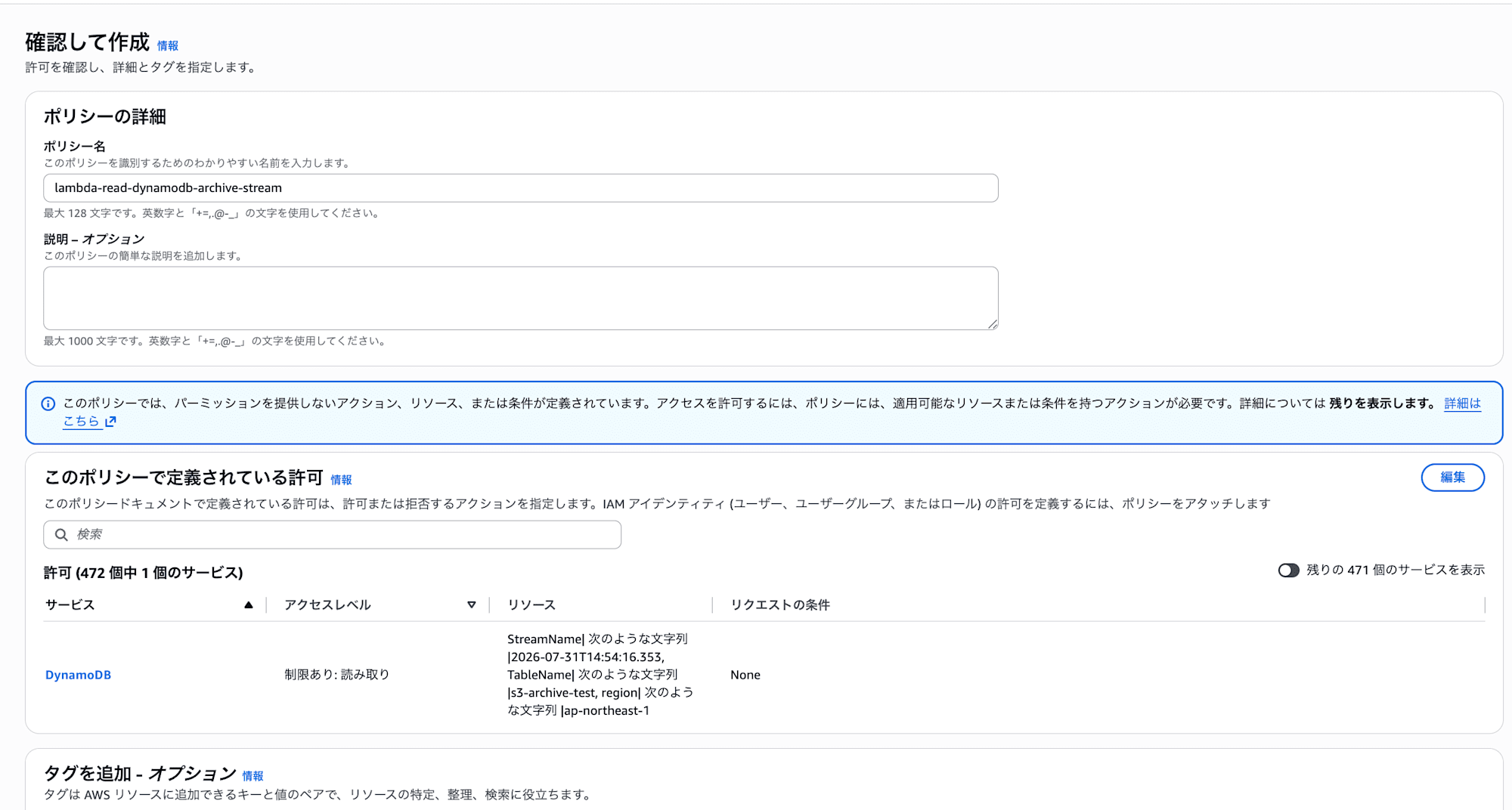
Task: Focus the ポリシー名 input field
Action: pos(521,188)
